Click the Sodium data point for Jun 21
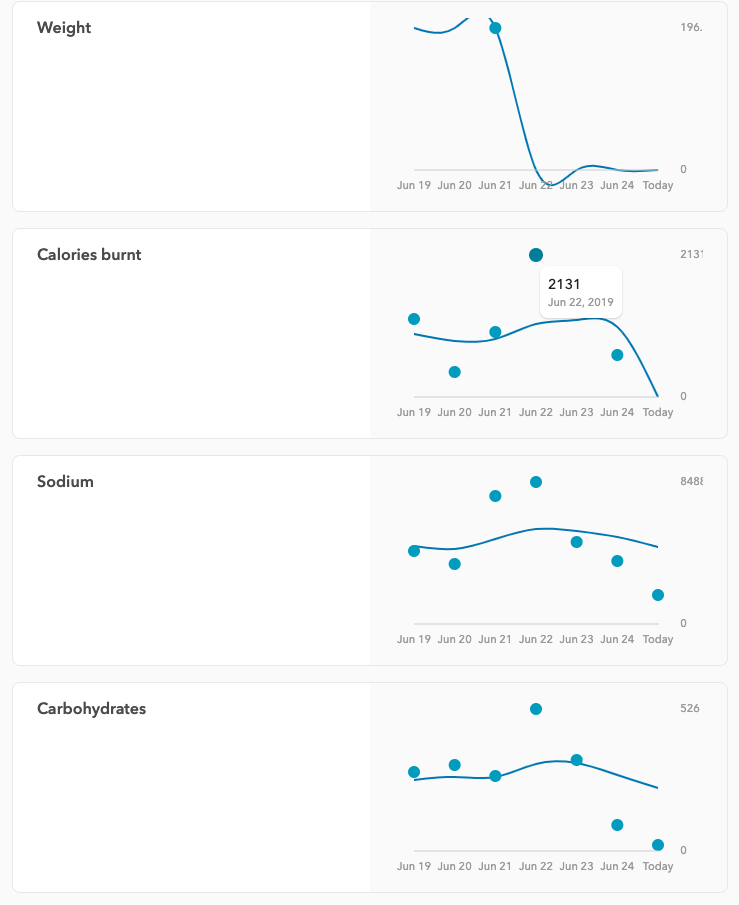This screenshot has width=739, height=905. pyautogui.click(x=495, y=496)
